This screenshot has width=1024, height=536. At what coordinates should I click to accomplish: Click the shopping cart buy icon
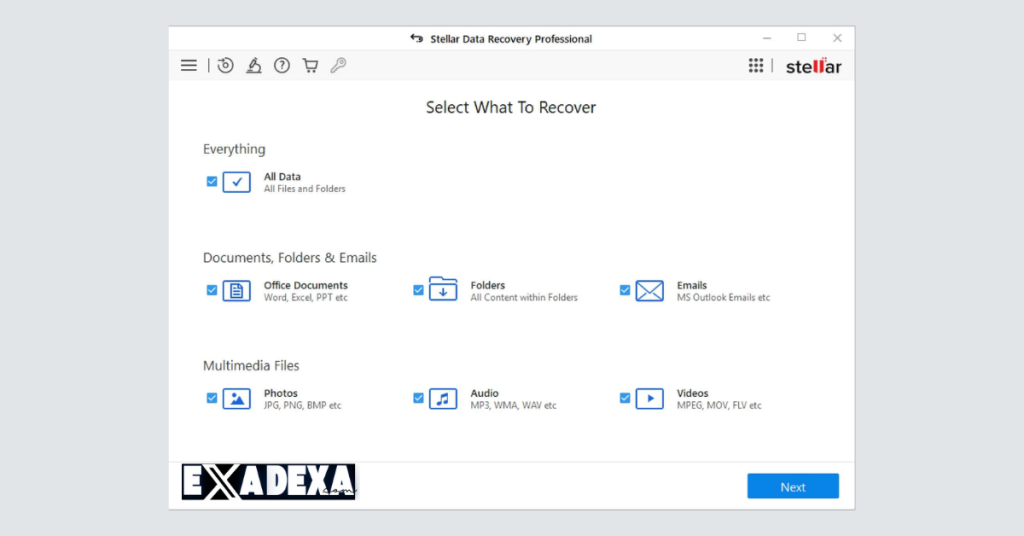pos(310,65)
